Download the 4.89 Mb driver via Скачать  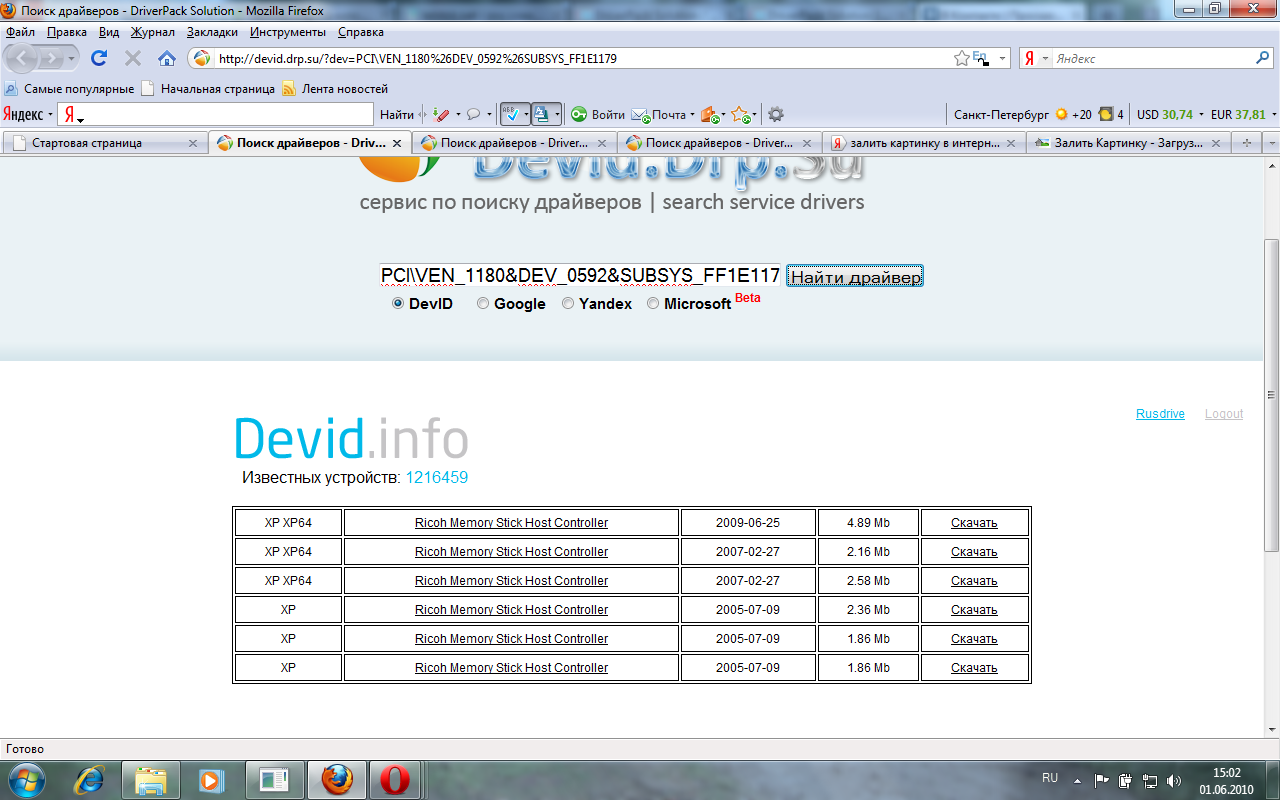[x=974, y=522]
